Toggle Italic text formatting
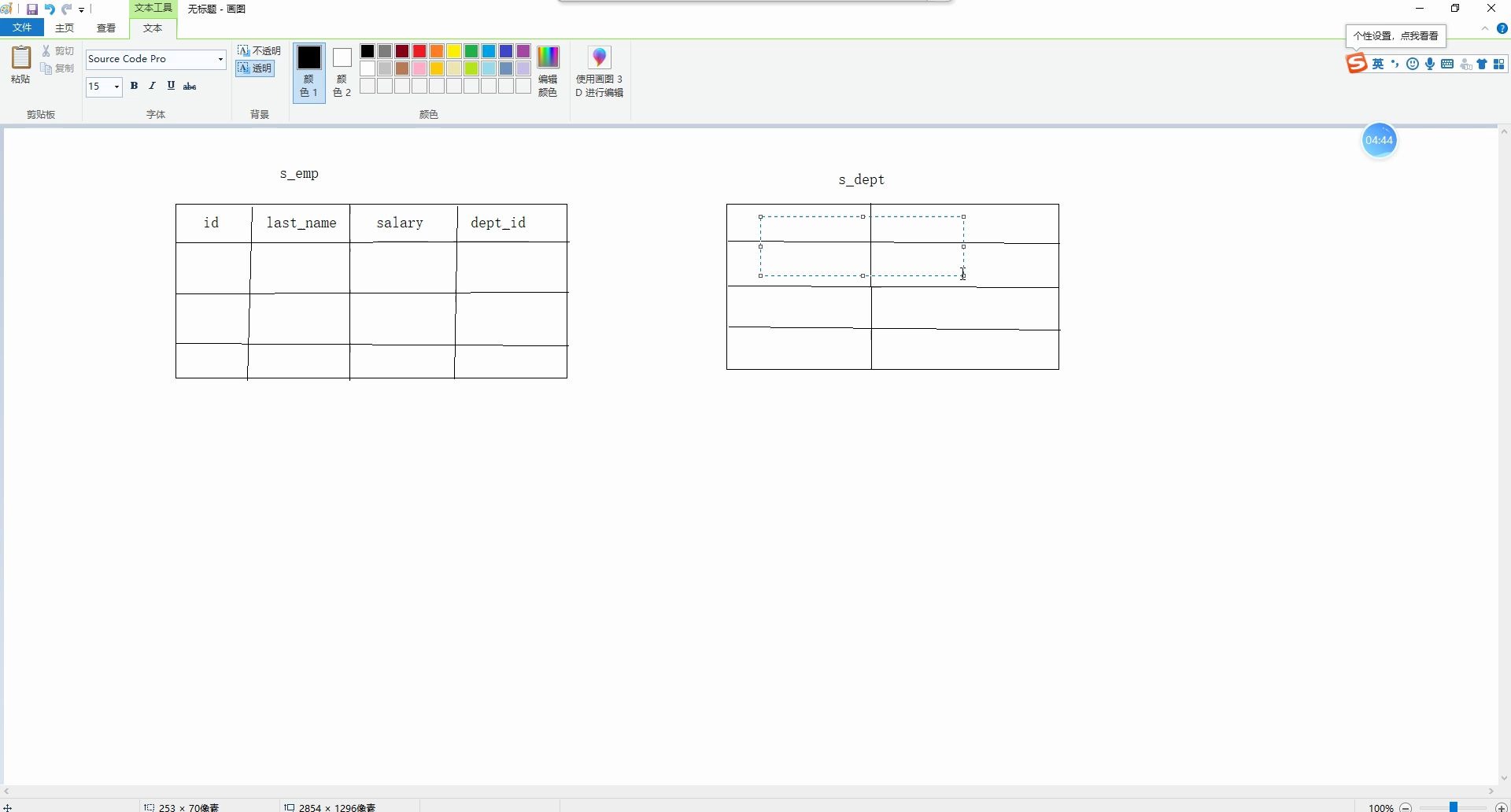1511x812 pixels. (152, 86)
